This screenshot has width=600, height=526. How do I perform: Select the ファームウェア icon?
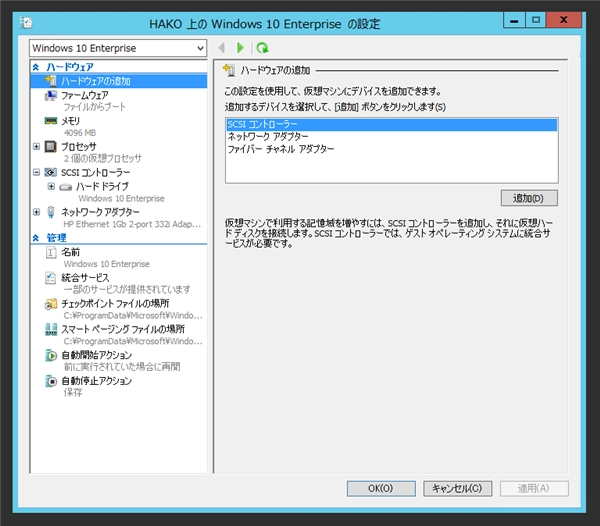(x=51, y=95)
